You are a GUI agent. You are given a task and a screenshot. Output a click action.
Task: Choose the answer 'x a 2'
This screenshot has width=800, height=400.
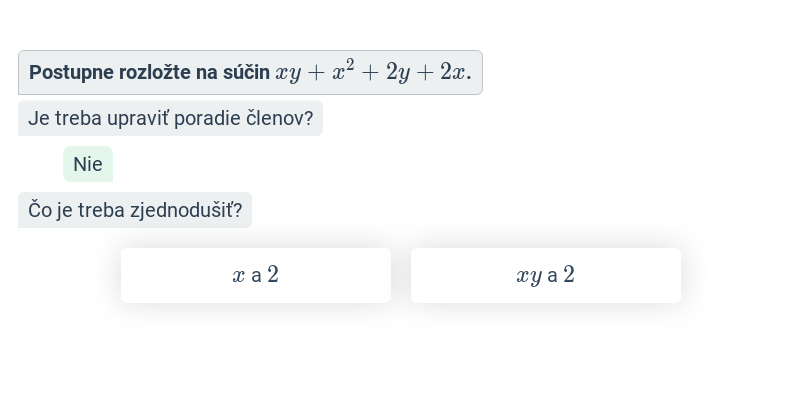click(x=256, y=276)
